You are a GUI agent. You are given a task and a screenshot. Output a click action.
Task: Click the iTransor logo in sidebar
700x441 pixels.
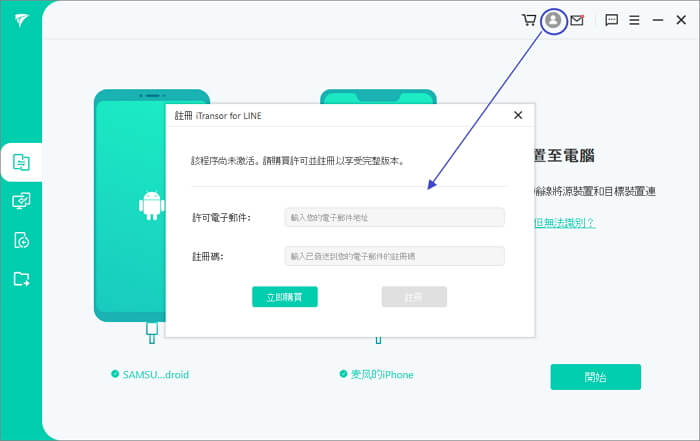(x=21, y=20)
